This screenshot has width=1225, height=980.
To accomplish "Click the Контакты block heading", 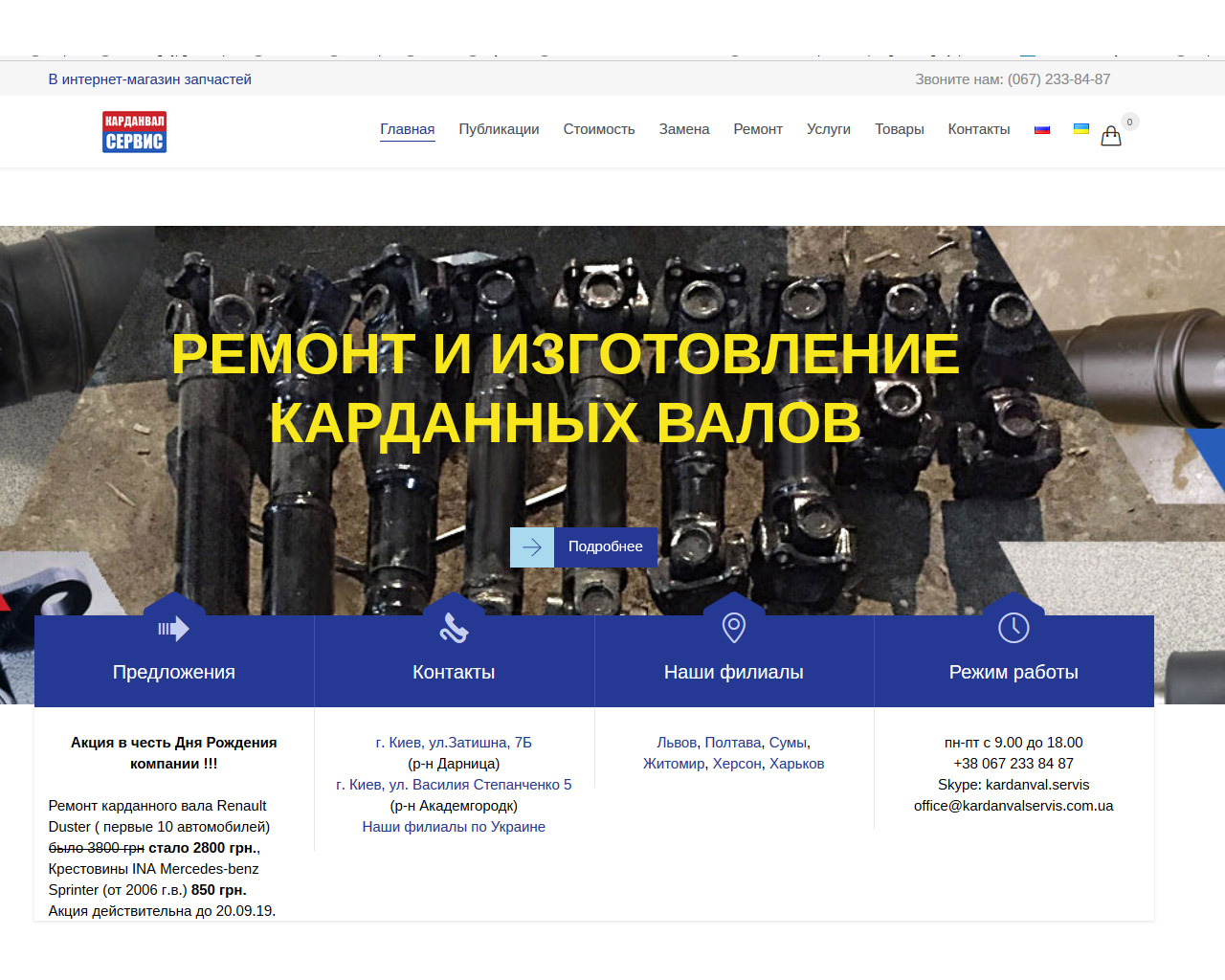I will tap(454, 672).
